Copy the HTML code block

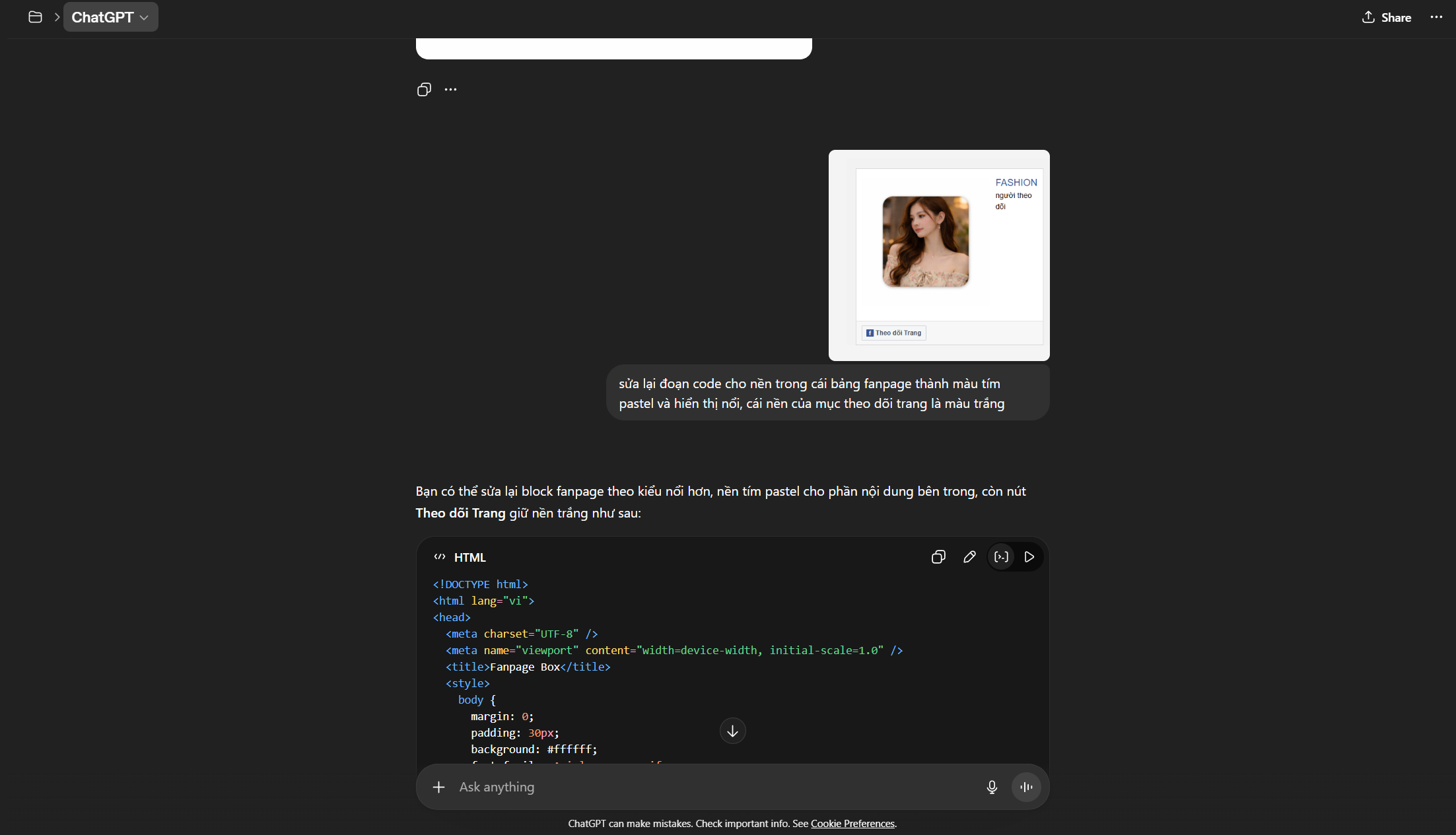(938, 557)
